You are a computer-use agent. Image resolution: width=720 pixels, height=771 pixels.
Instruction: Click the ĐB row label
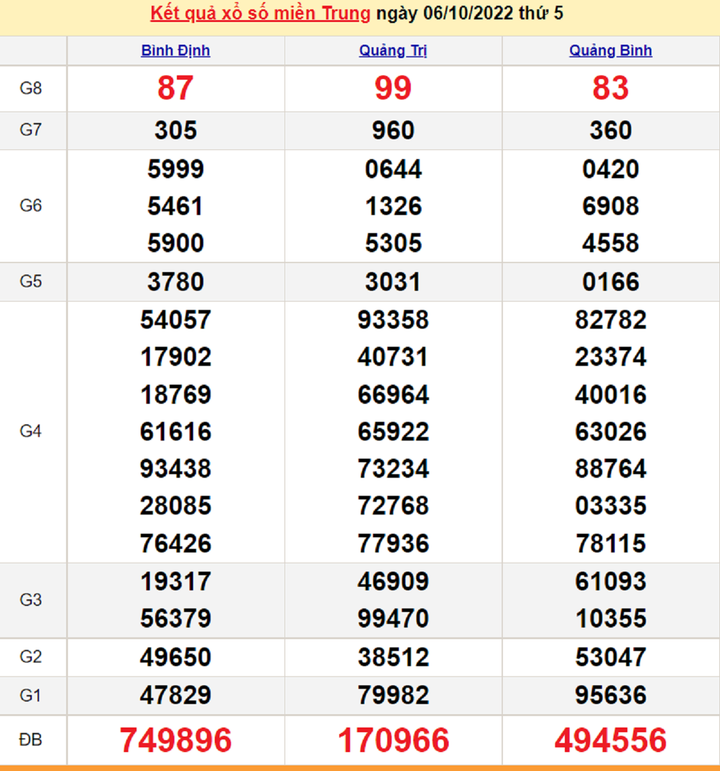[x=31, y=740]
